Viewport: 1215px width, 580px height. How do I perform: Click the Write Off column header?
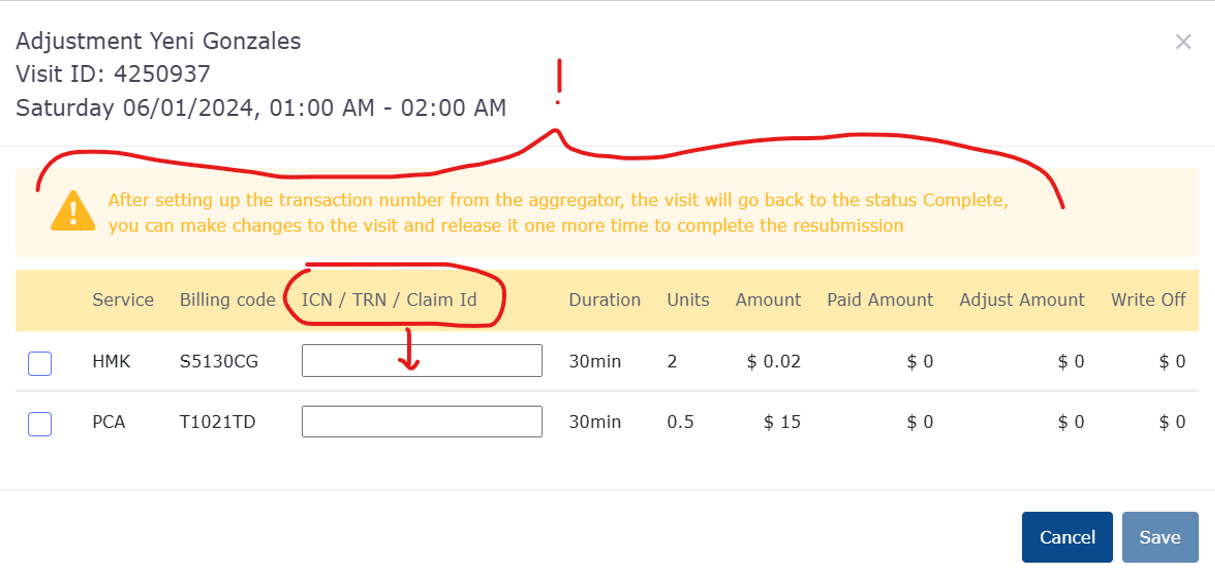1148,299
